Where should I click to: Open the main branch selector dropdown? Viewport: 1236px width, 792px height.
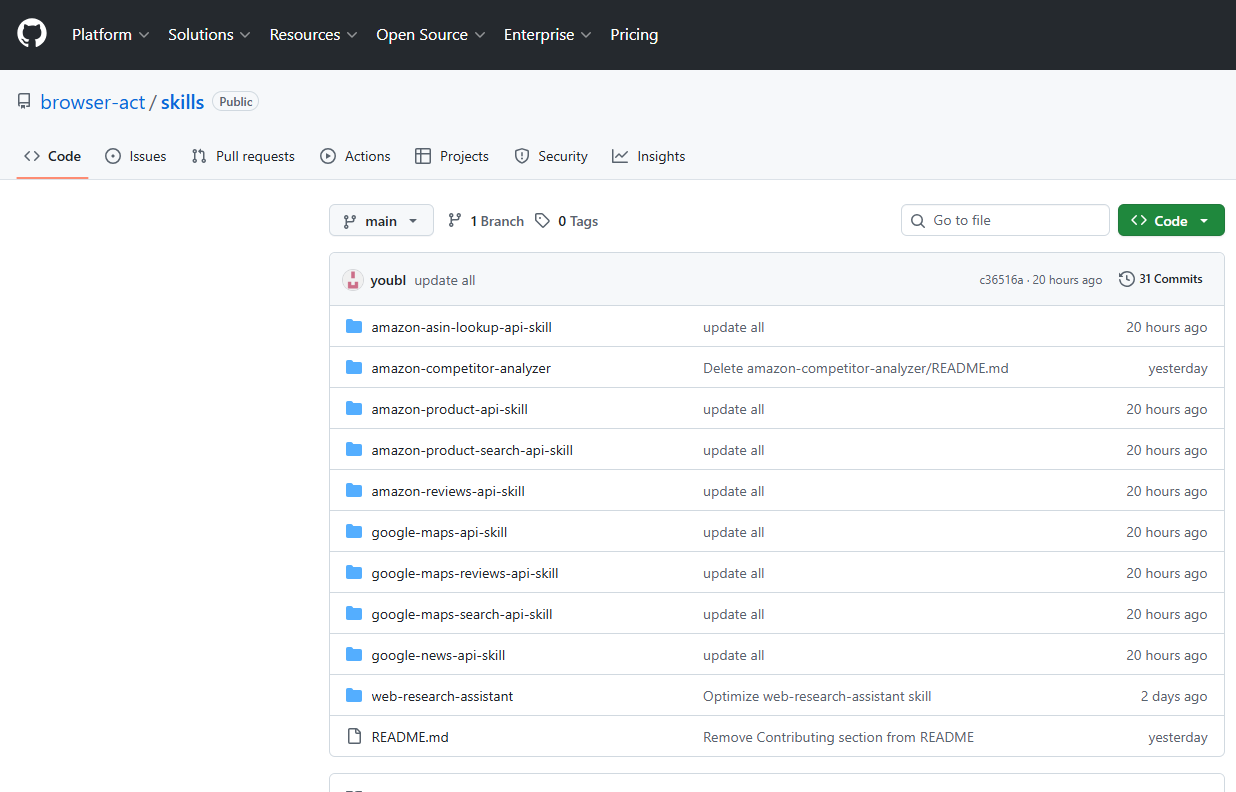tap(381, 220)
